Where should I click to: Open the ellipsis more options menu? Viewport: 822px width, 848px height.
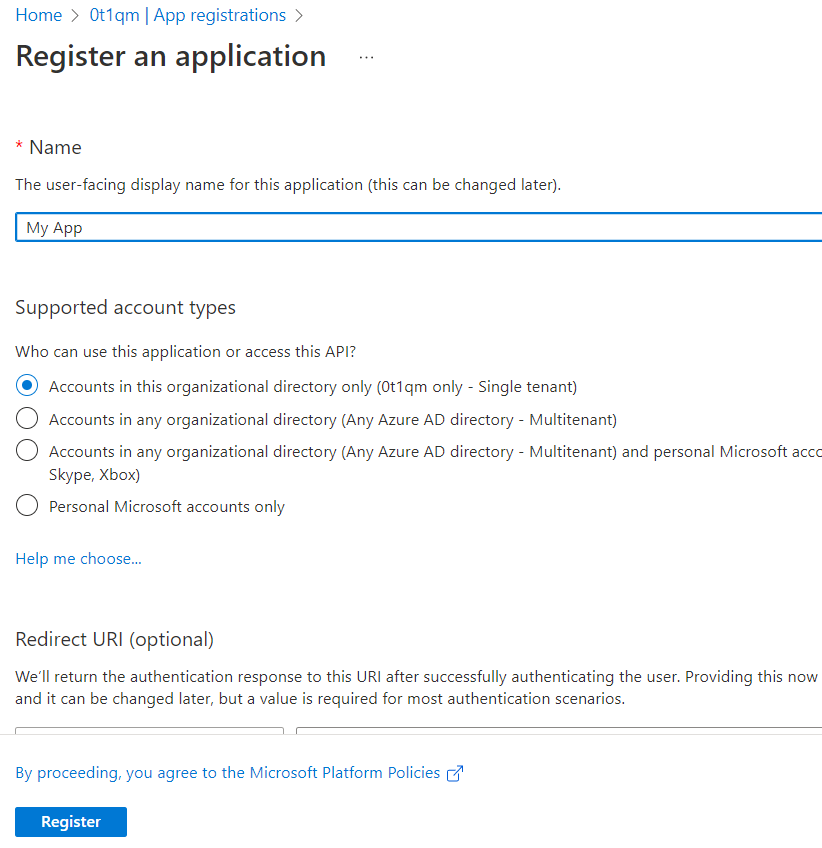366,58
